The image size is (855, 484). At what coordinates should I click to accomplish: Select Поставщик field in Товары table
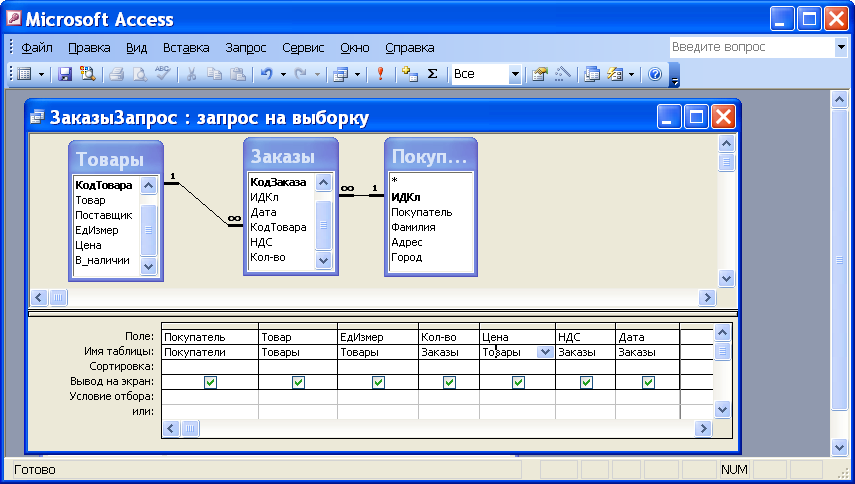tap(104, 215)
